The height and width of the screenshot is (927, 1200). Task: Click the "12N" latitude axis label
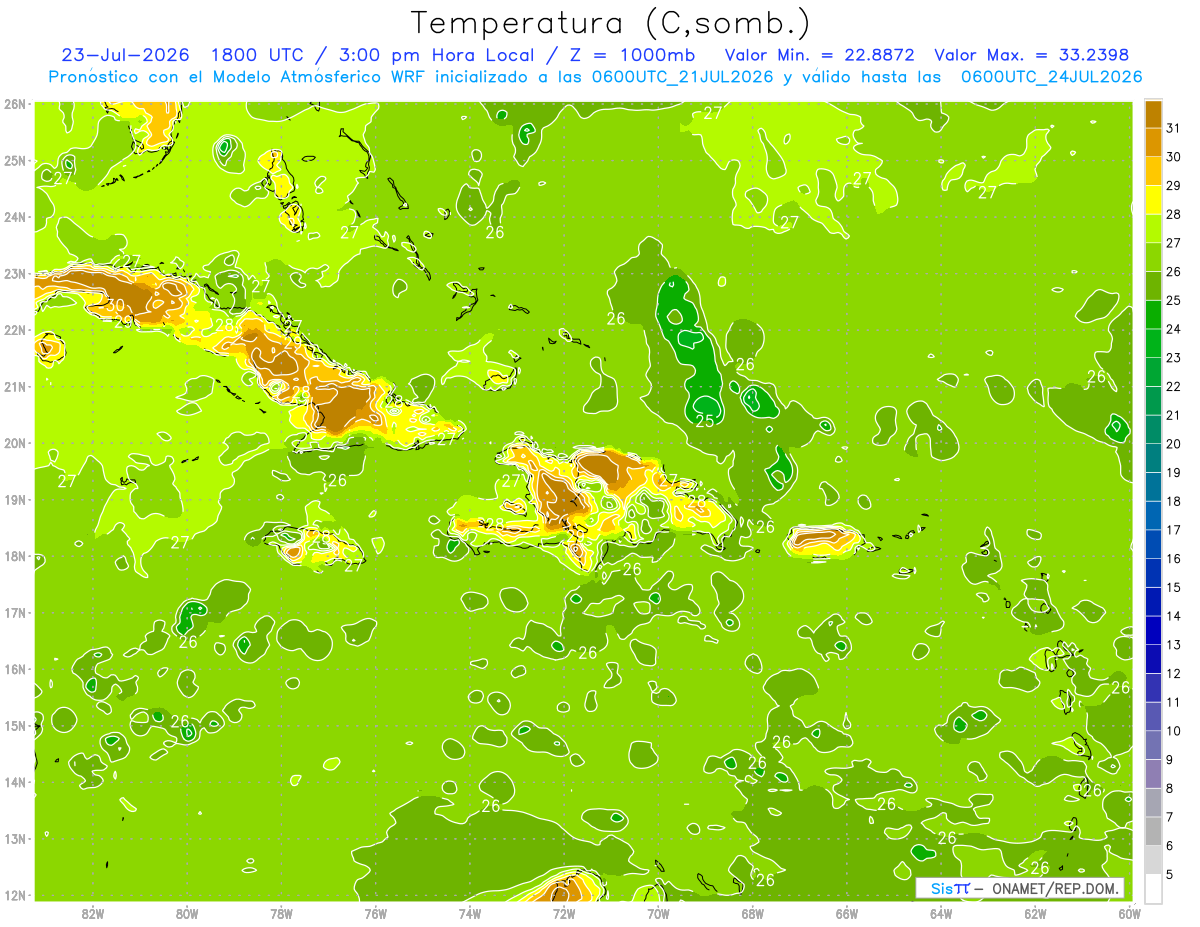[14, 895]
